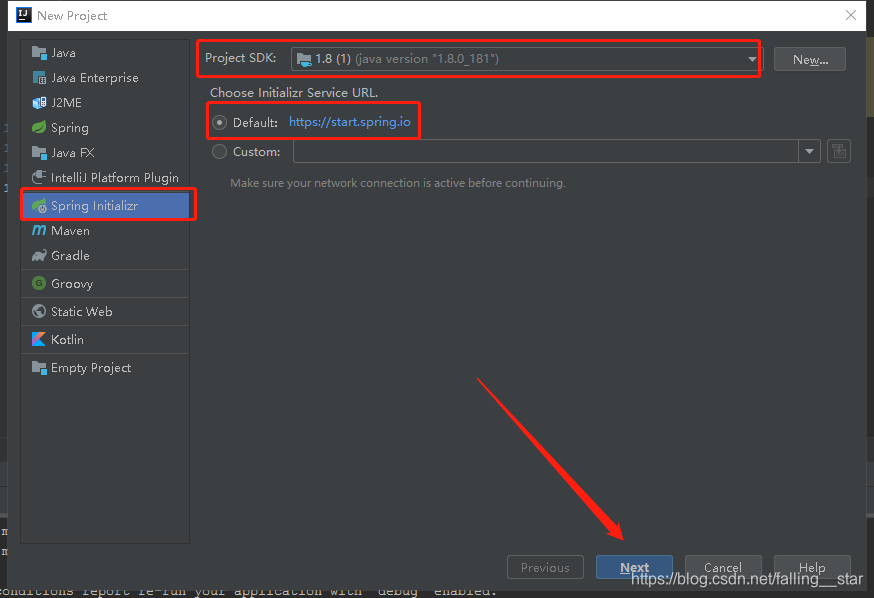The image size is (874, 598).
Task: Click the SDK folder icon in Project SDK field
Action: tap(304, 59)
